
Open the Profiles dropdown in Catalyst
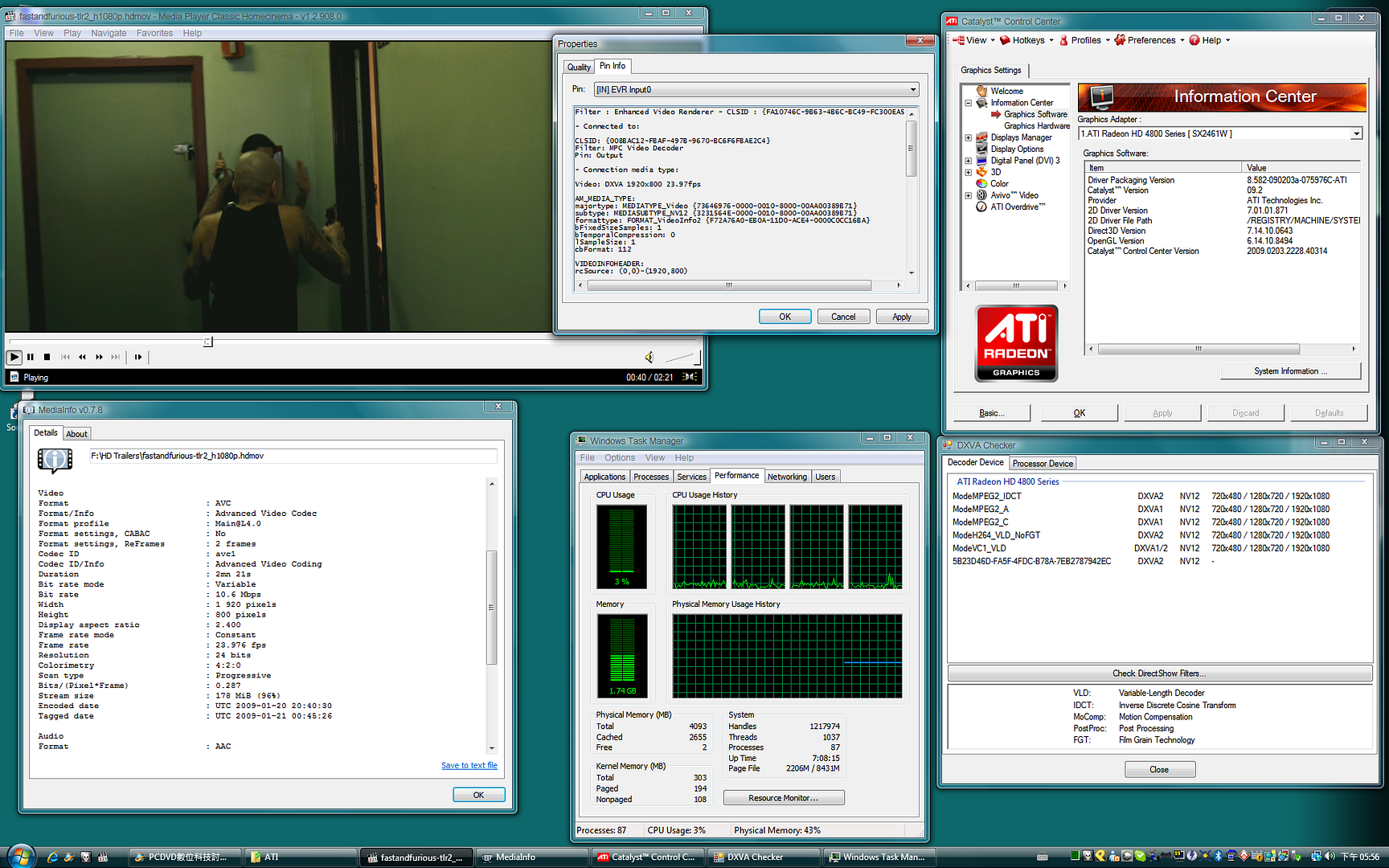pos(1084,40)
